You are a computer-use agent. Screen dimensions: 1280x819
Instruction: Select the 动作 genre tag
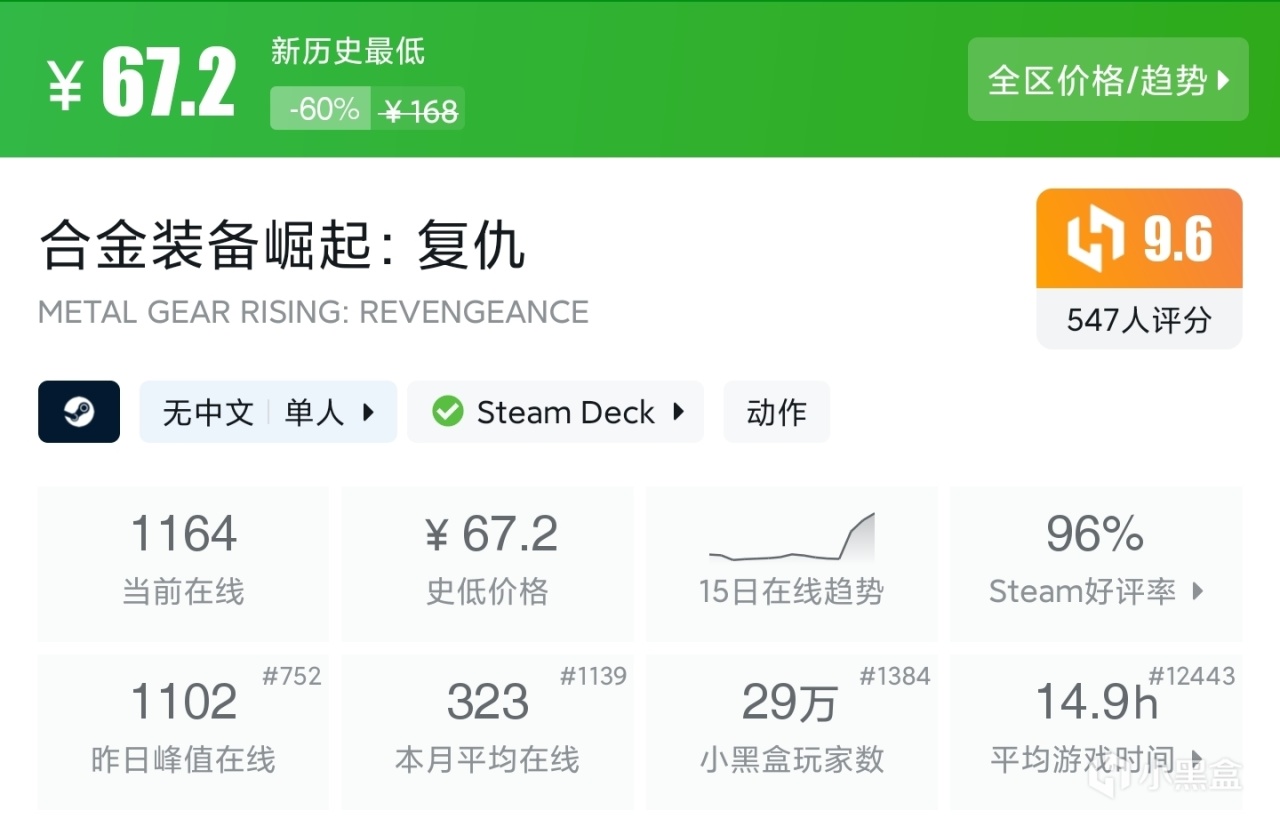tap(776, 412)
